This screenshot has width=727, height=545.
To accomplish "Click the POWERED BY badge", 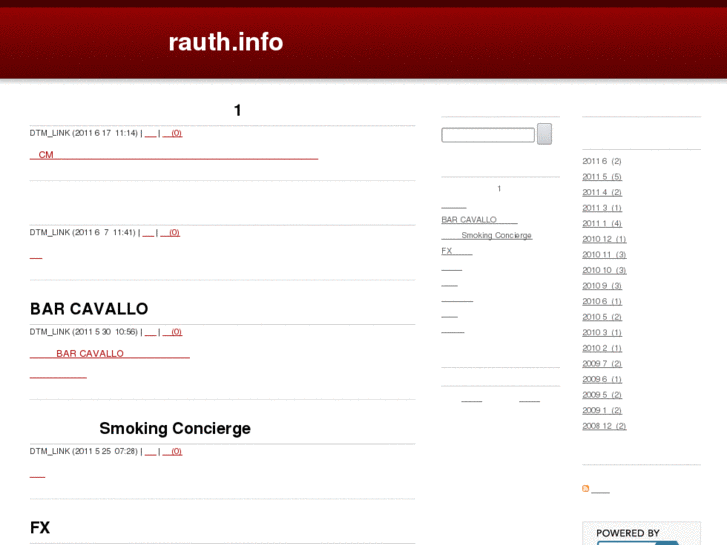I will [x=642, y=533].
